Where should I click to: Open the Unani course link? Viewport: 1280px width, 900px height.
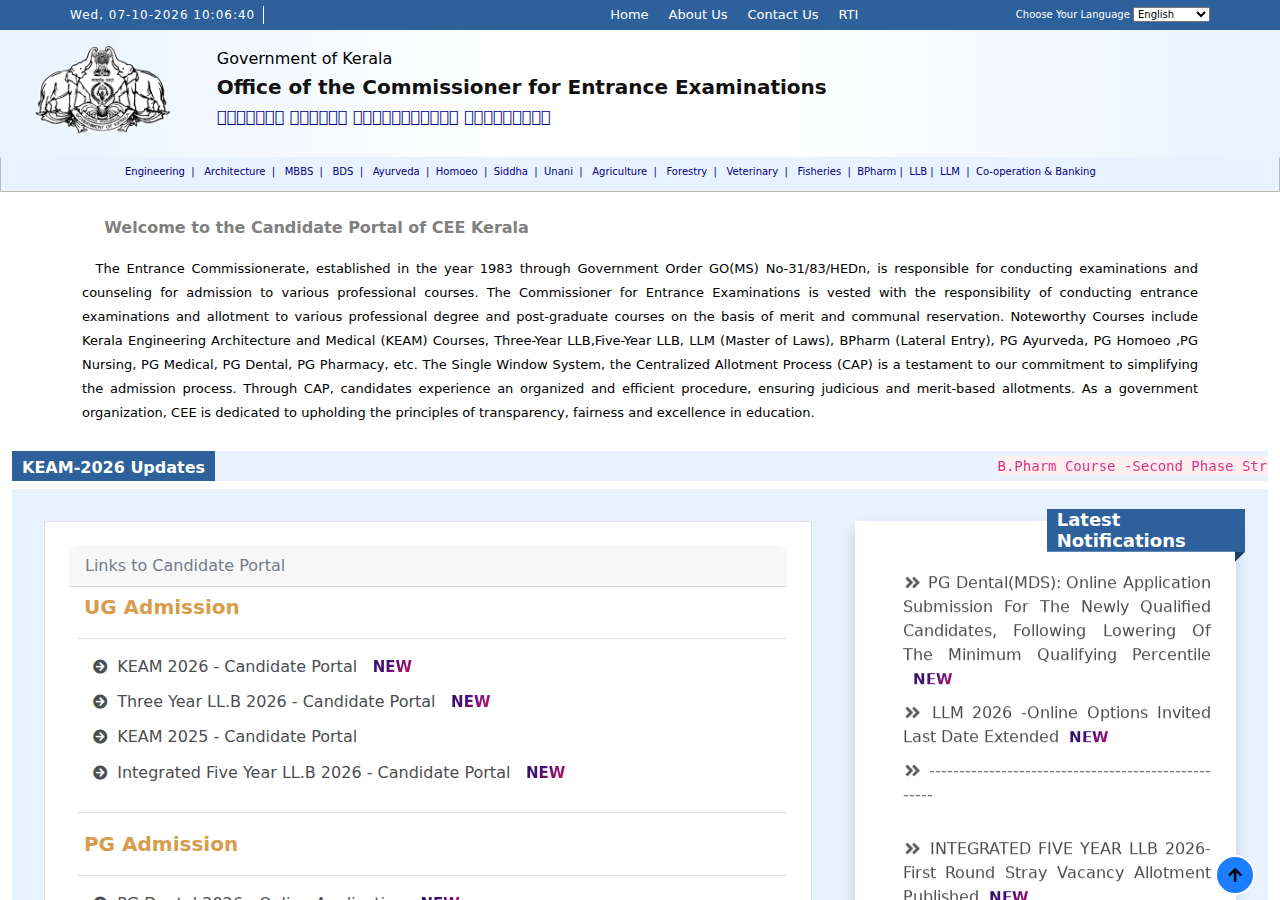click(559, 172)
